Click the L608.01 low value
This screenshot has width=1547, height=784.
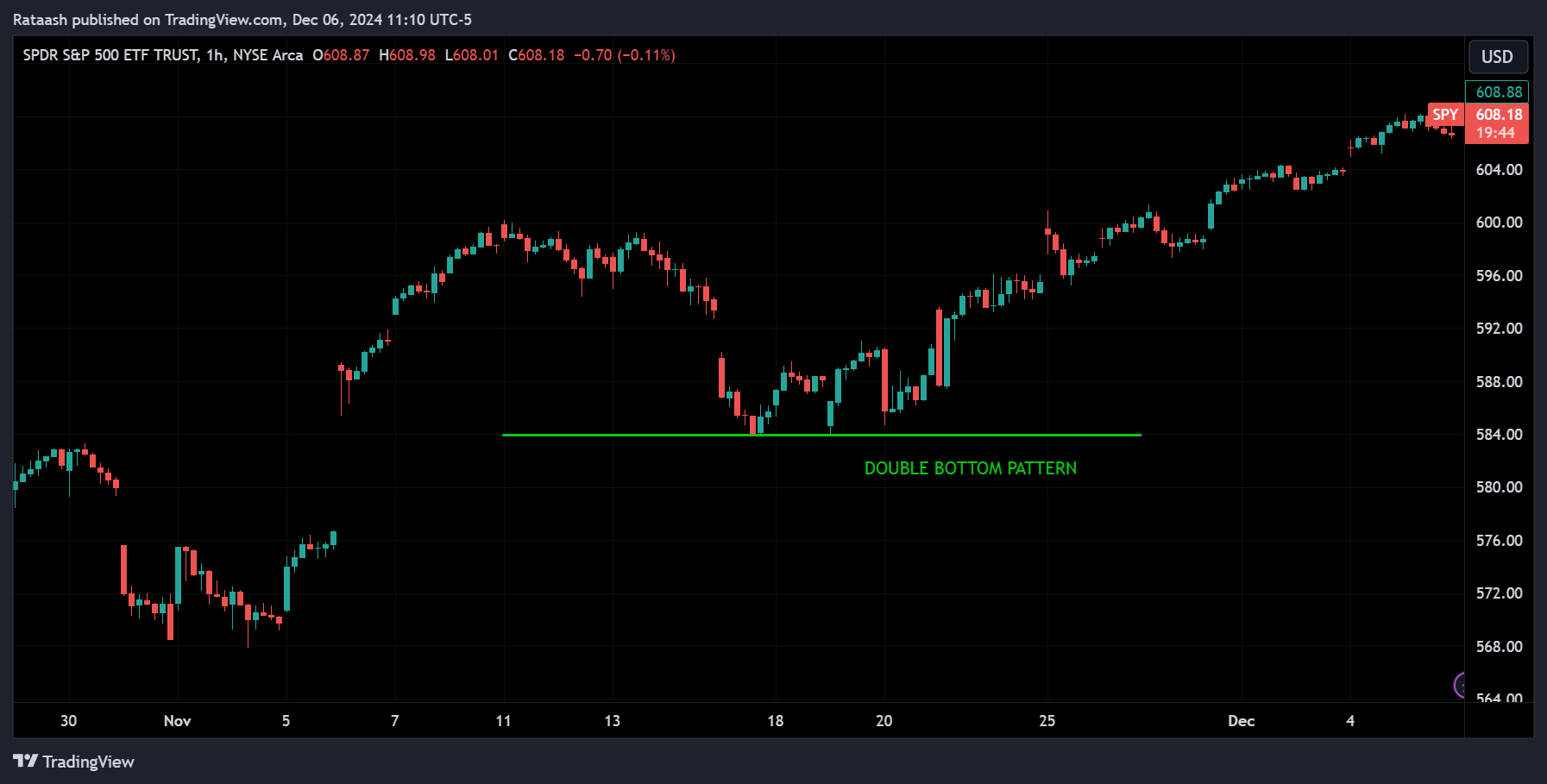click(x=472, y=55)
